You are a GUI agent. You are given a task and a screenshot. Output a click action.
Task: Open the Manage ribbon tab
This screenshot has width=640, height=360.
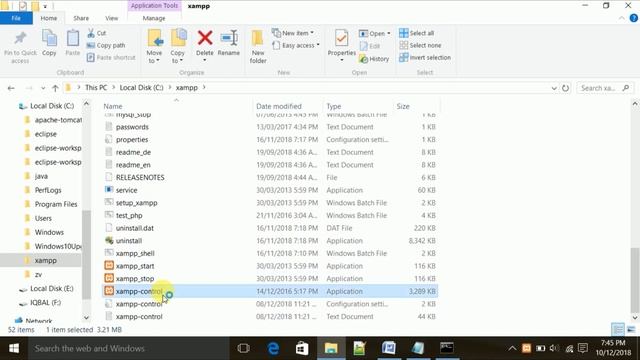click(154, 18)
